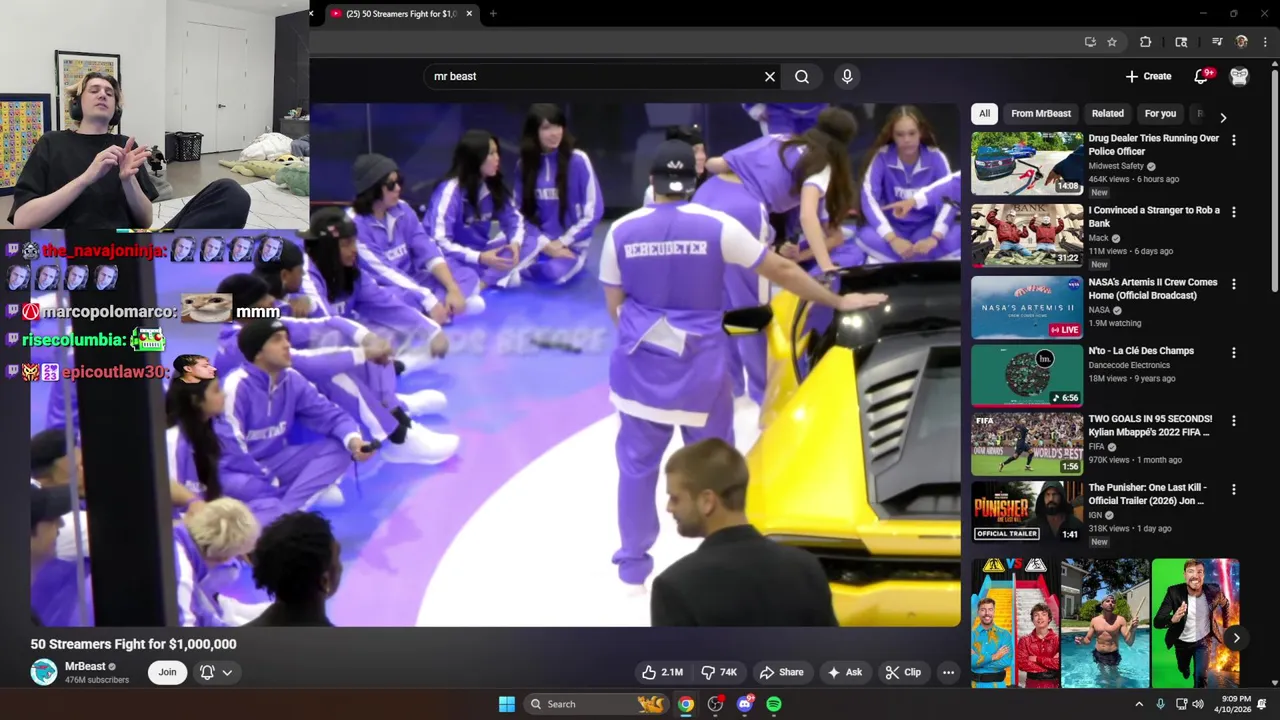Open menu for 'The Punisher: One Last Kill' video
1280x720 pixels.
[1233, 489]
